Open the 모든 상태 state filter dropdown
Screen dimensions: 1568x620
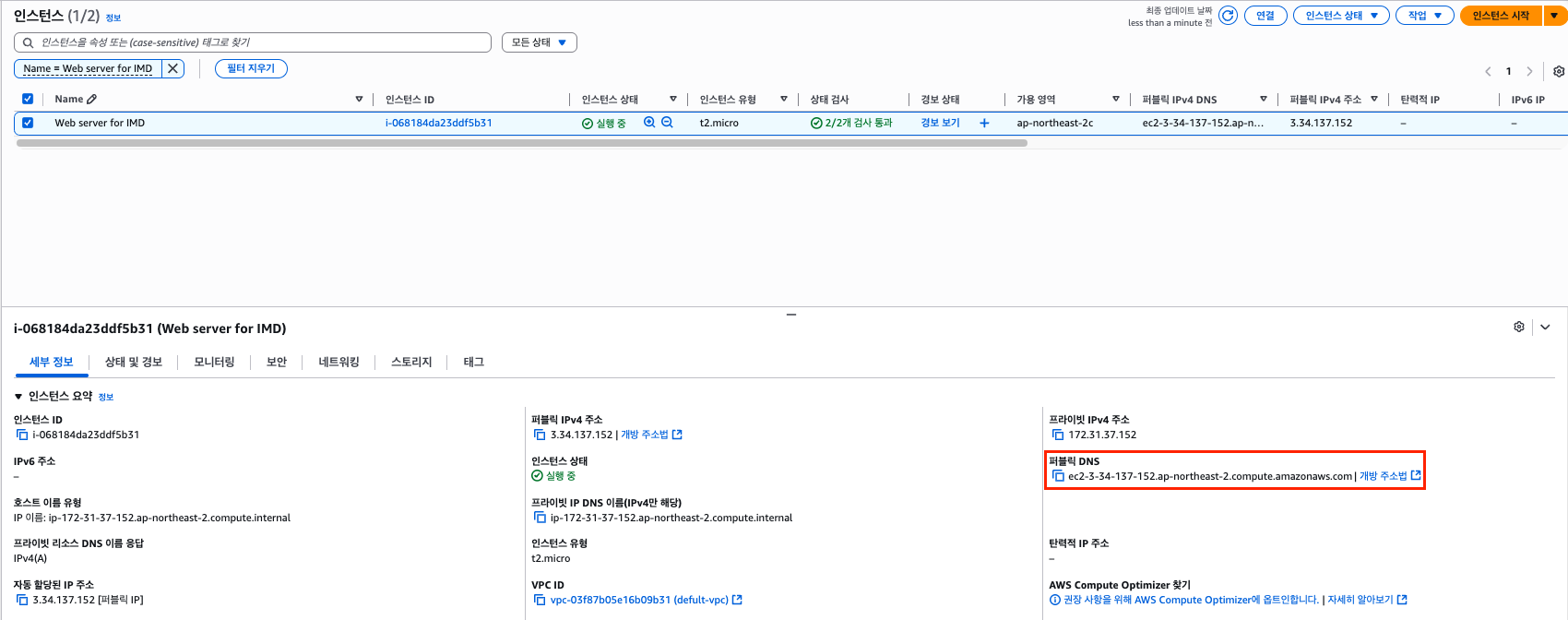coord(539,42)
